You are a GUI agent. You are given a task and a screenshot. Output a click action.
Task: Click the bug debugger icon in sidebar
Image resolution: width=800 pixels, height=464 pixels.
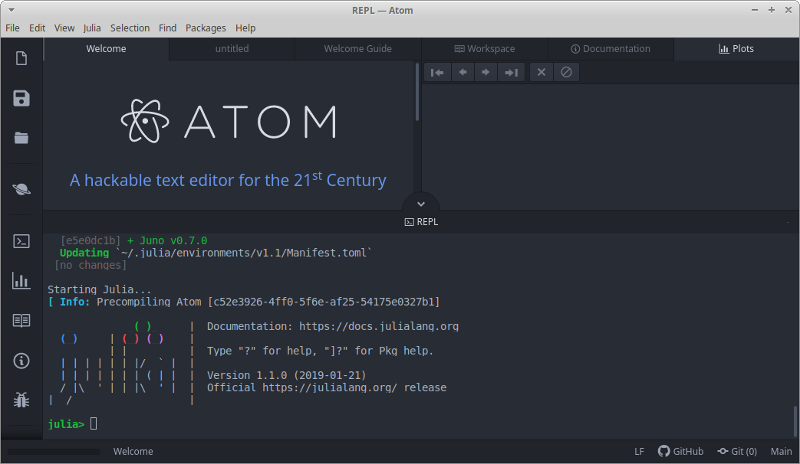point(21,400)
